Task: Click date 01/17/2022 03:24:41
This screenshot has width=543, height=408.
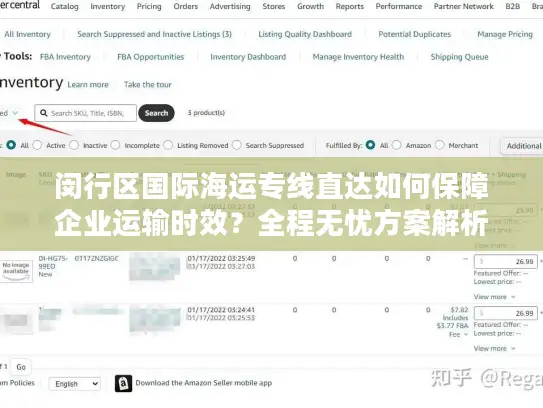Action: tap(221, 310)
